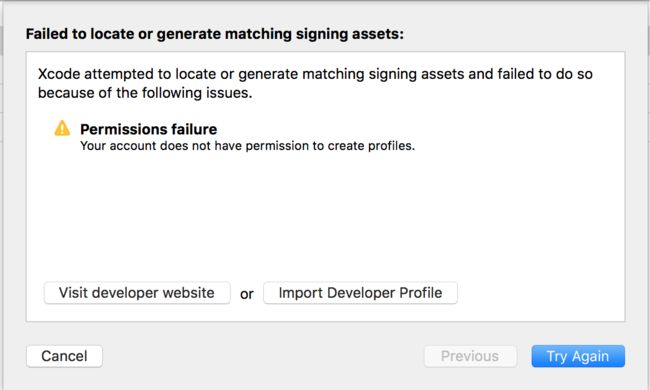Click blank space right of Import Developer Profile
This screenshot has width=650, height=390.
[x=539, y=293]
